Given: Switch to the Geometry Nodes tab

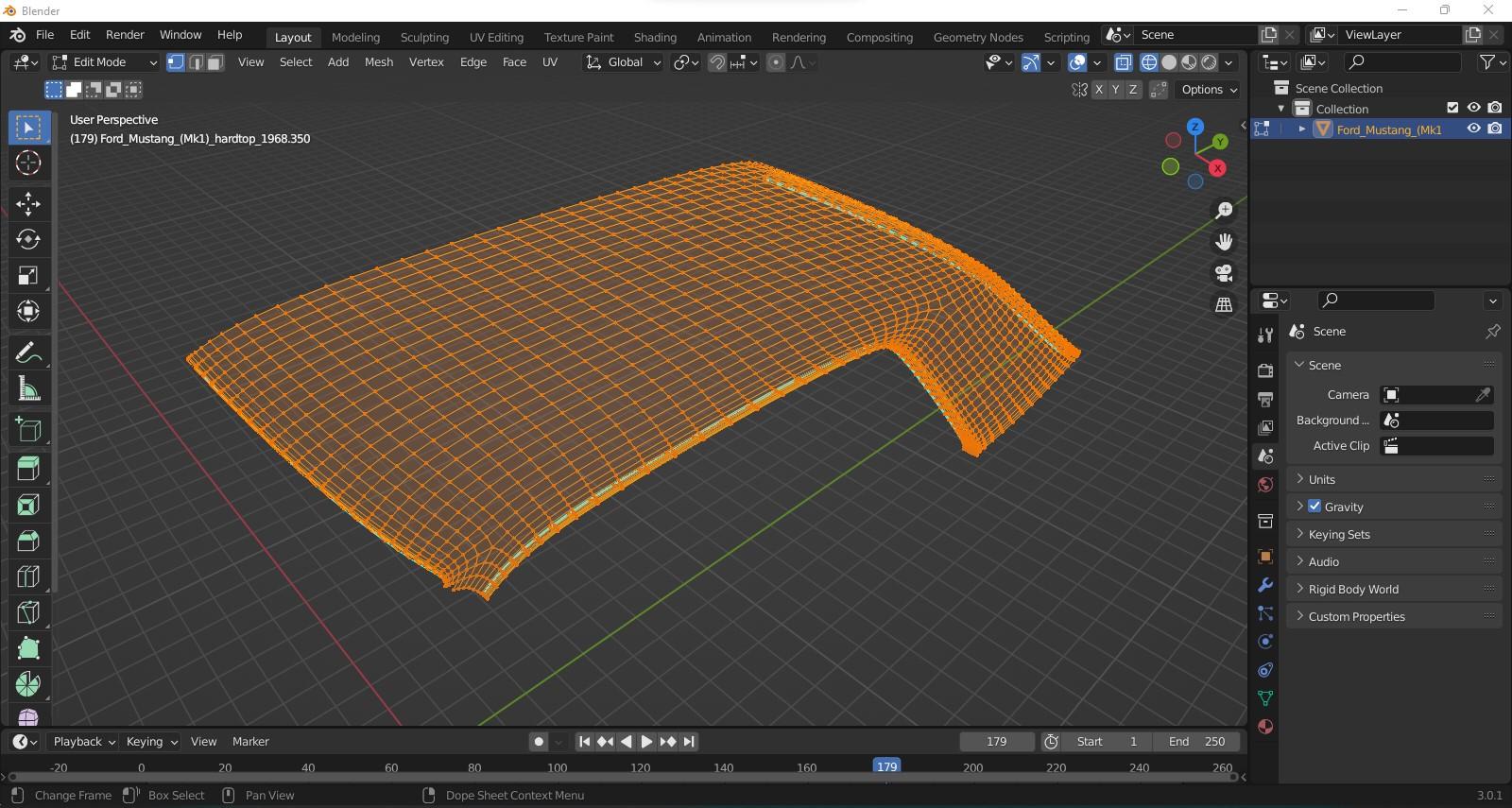Looking at the screenshot, I should (x=978, y=38).
